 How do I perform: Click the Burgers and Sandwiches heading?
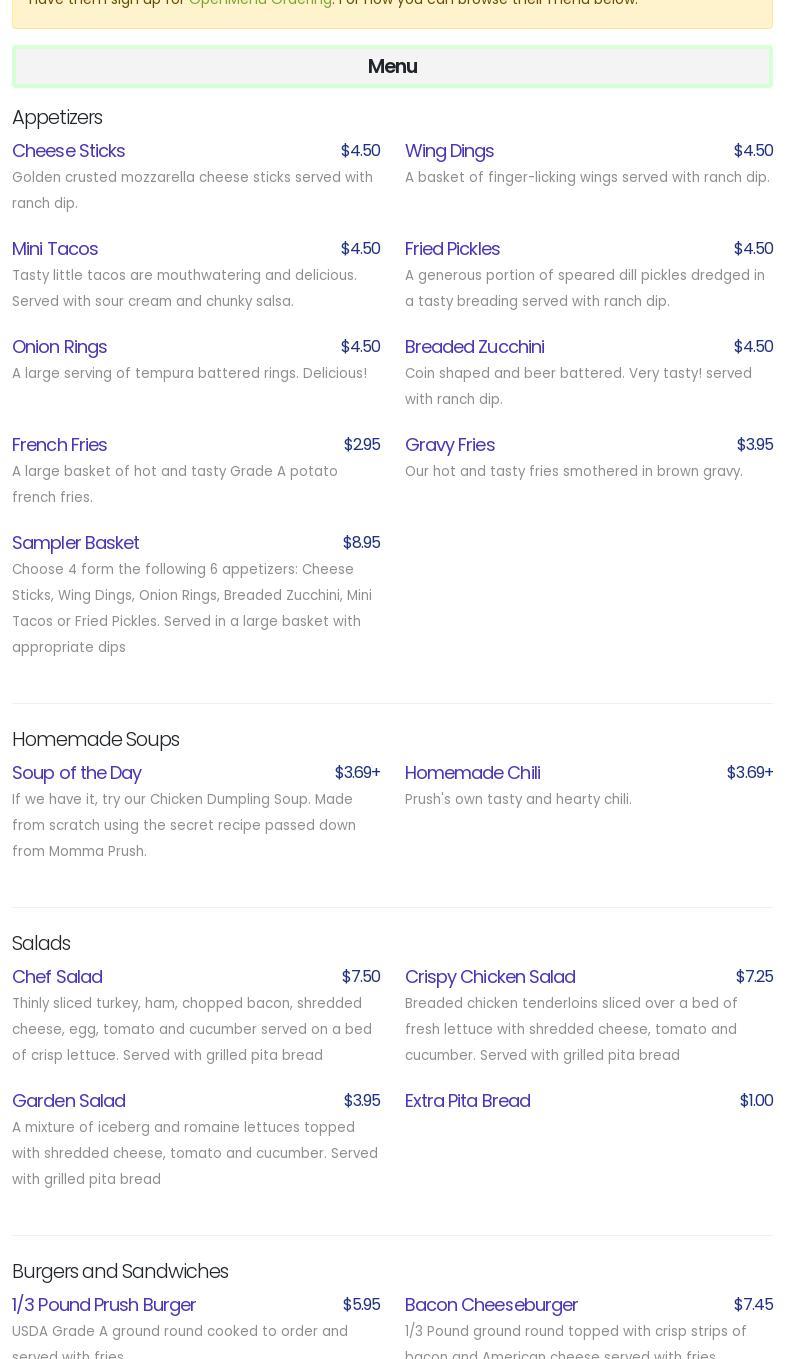[120, 1271]
